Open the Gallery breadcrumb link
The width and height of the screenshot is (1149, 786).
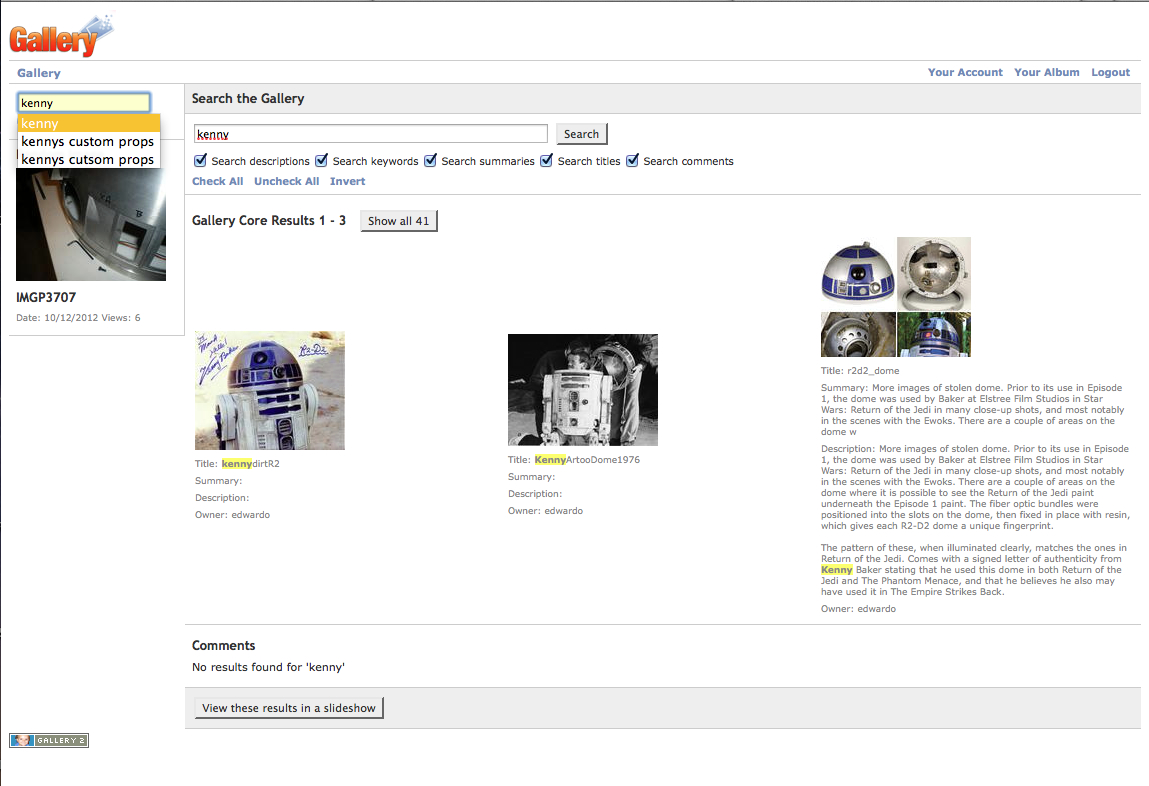click(39, 73)
